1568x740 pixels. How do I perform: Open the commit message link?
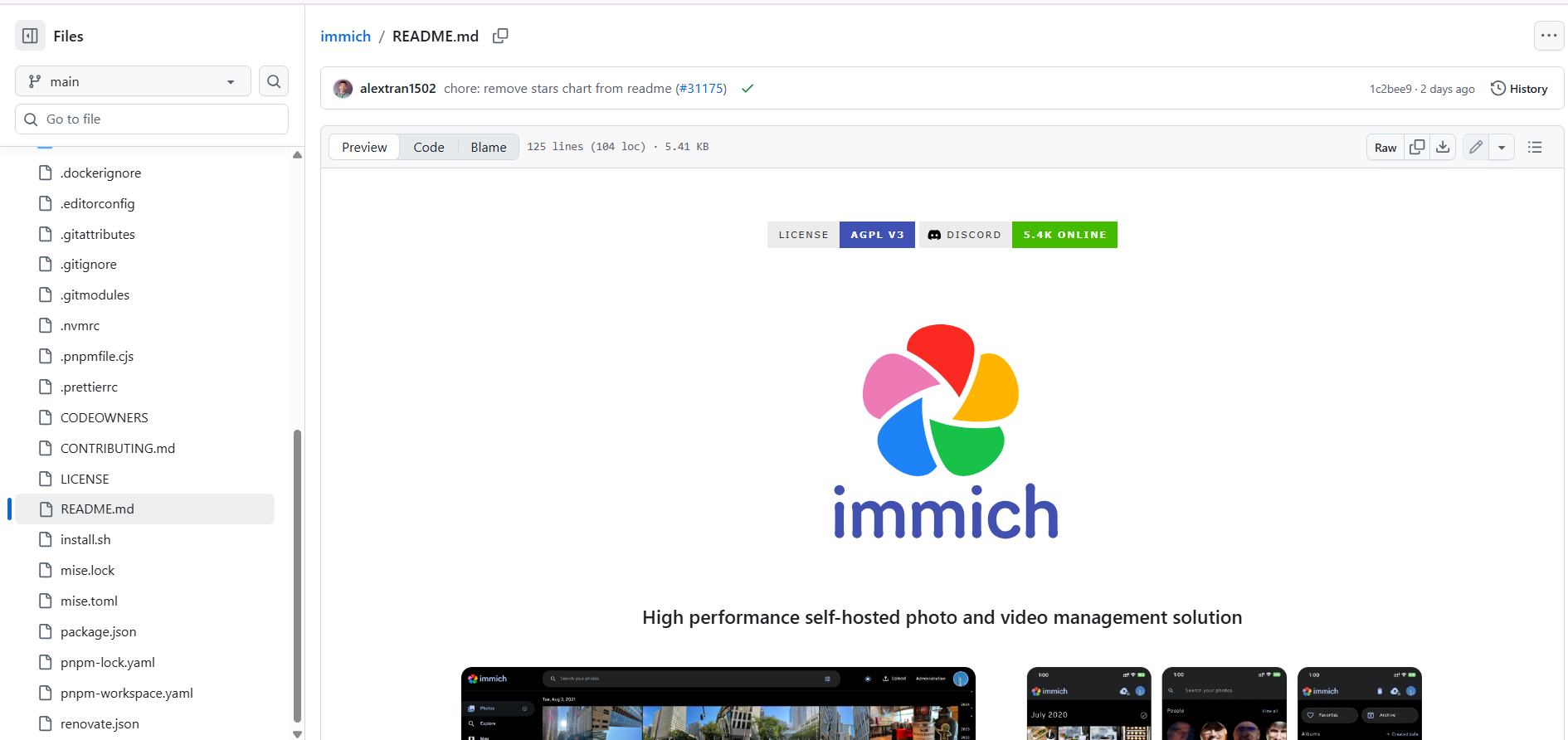click(x=558, y=89)
